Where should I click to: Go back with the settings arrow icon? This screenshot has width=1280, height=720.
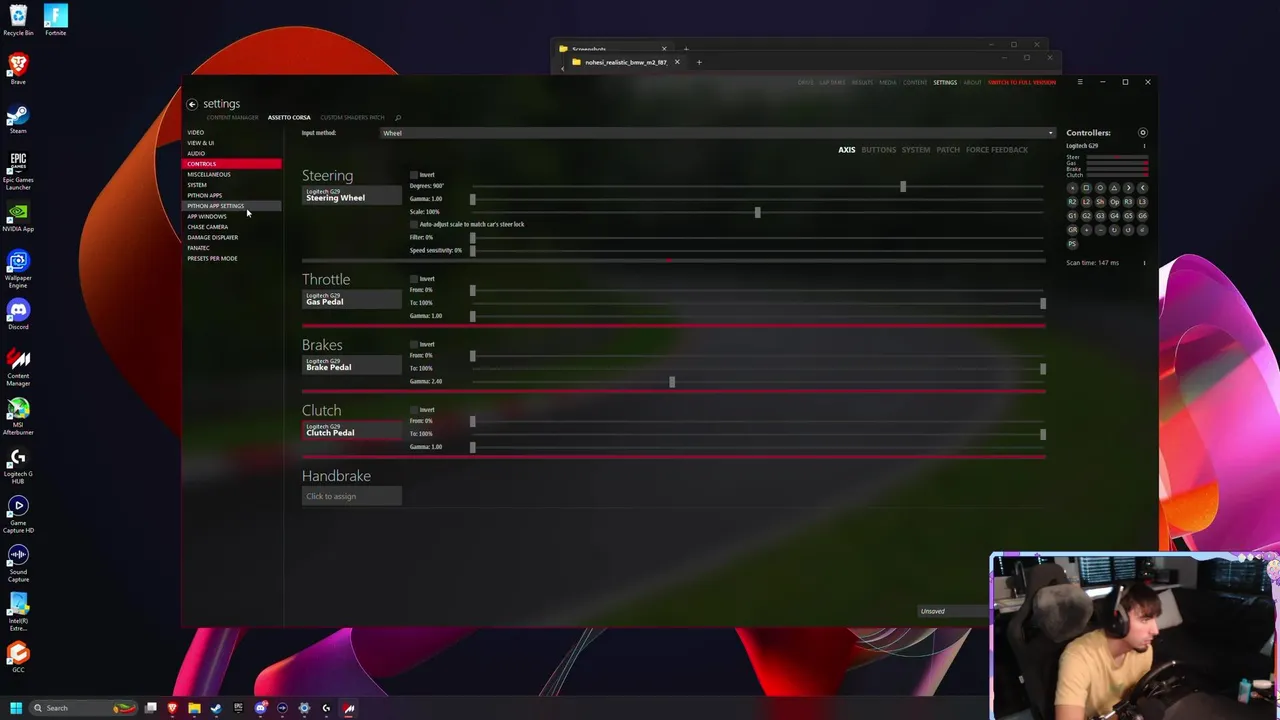pyautogui.click(x=192, y=104)
